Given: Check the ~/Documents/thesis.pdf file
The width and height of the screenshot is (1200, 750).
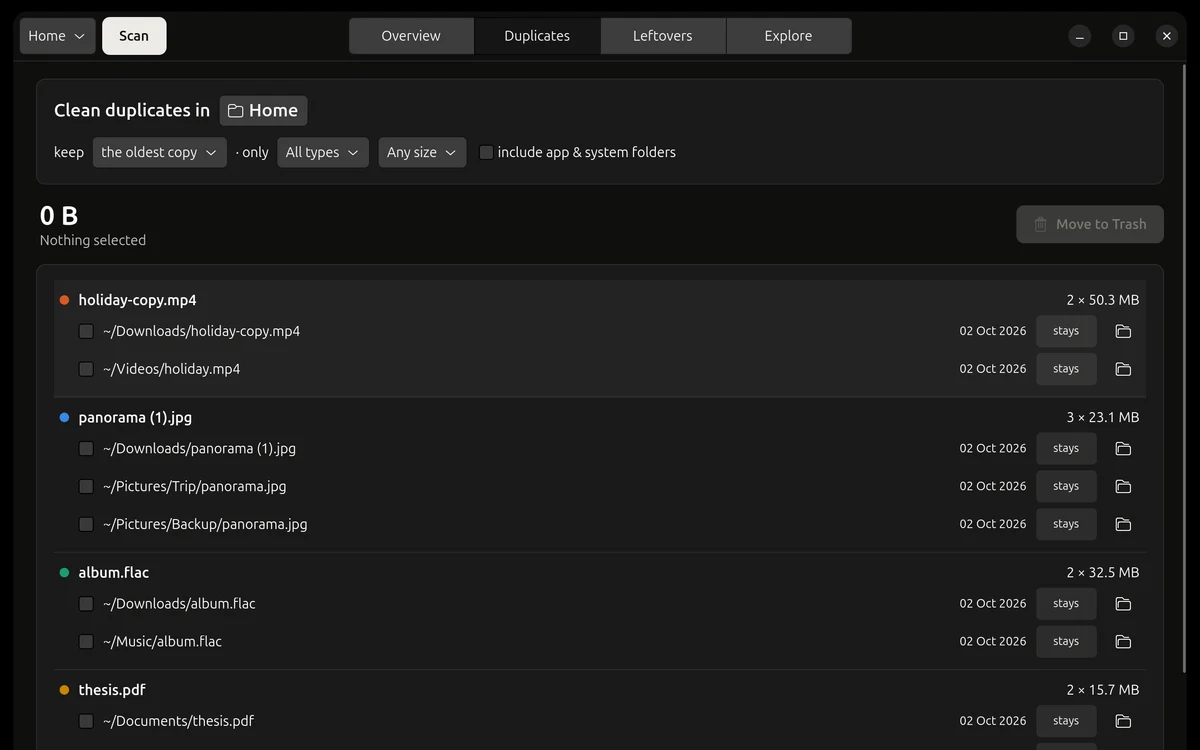Looking at the screenshot, I should tap(86, 721).
